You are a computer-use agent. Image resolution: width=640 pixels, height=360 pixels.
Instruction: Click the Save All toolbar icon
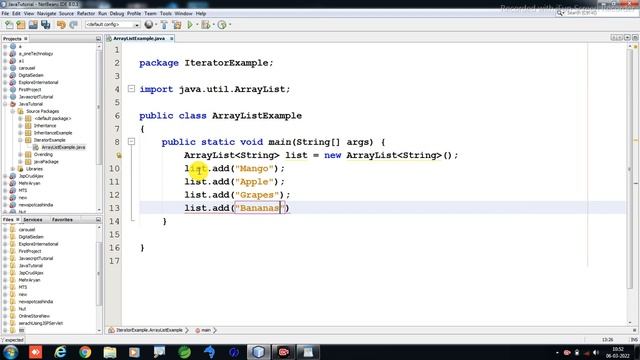pos(45,25)
